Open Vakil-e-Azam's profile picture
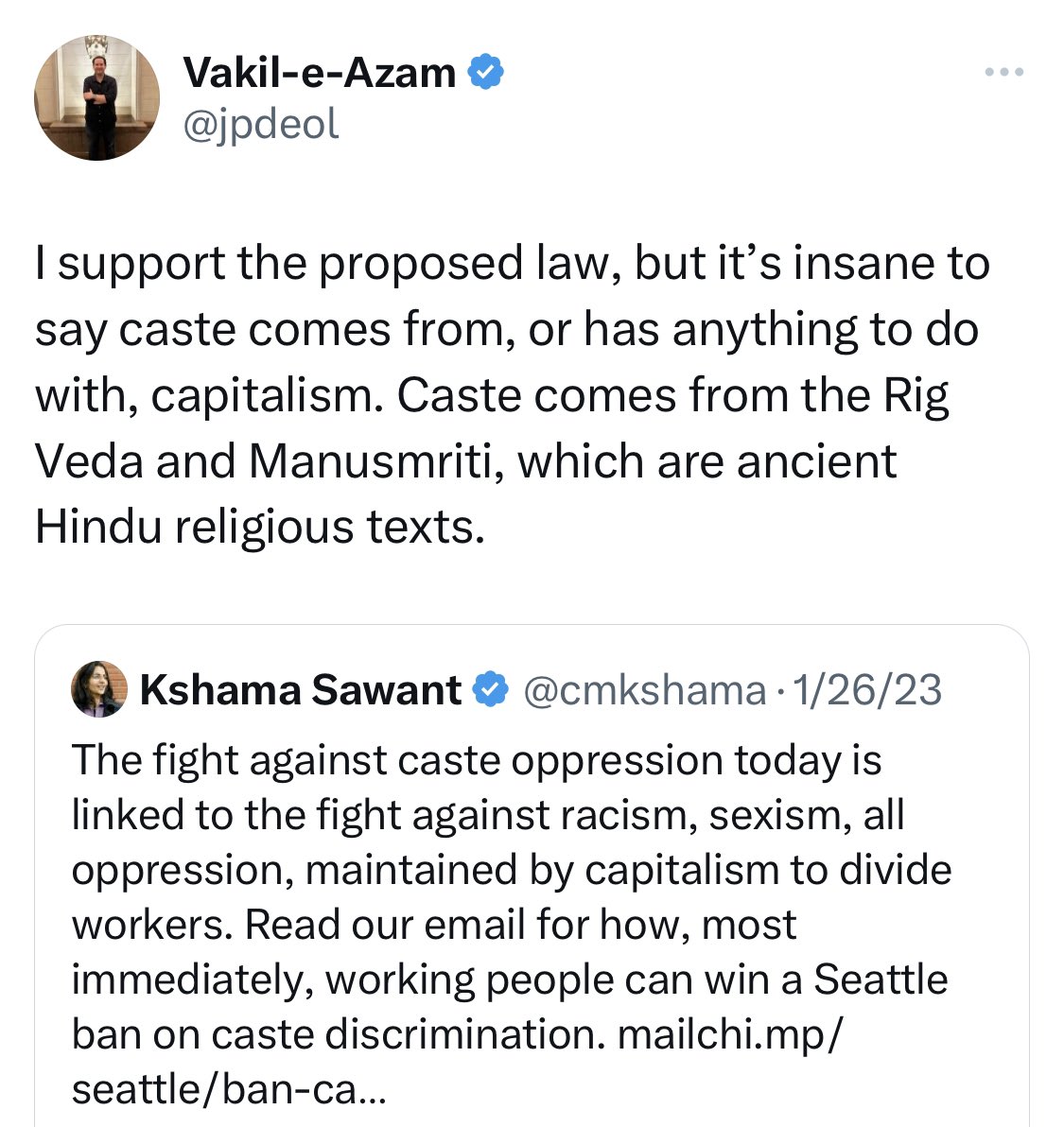 [96, 98]
